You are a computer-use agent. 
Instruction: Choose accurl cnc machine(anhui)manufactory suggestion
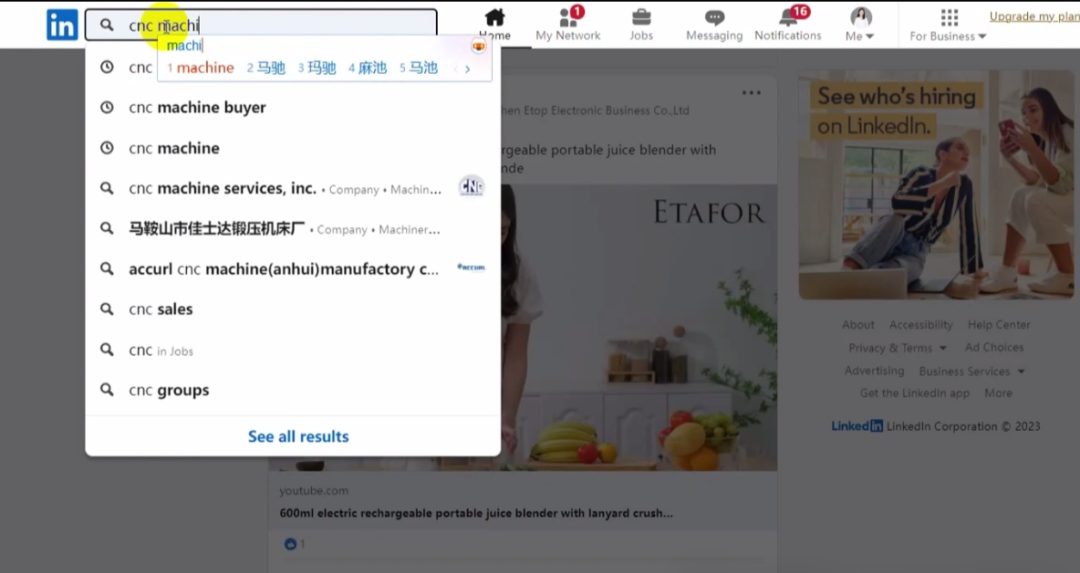pyautogui.click(x=293, y=269)
